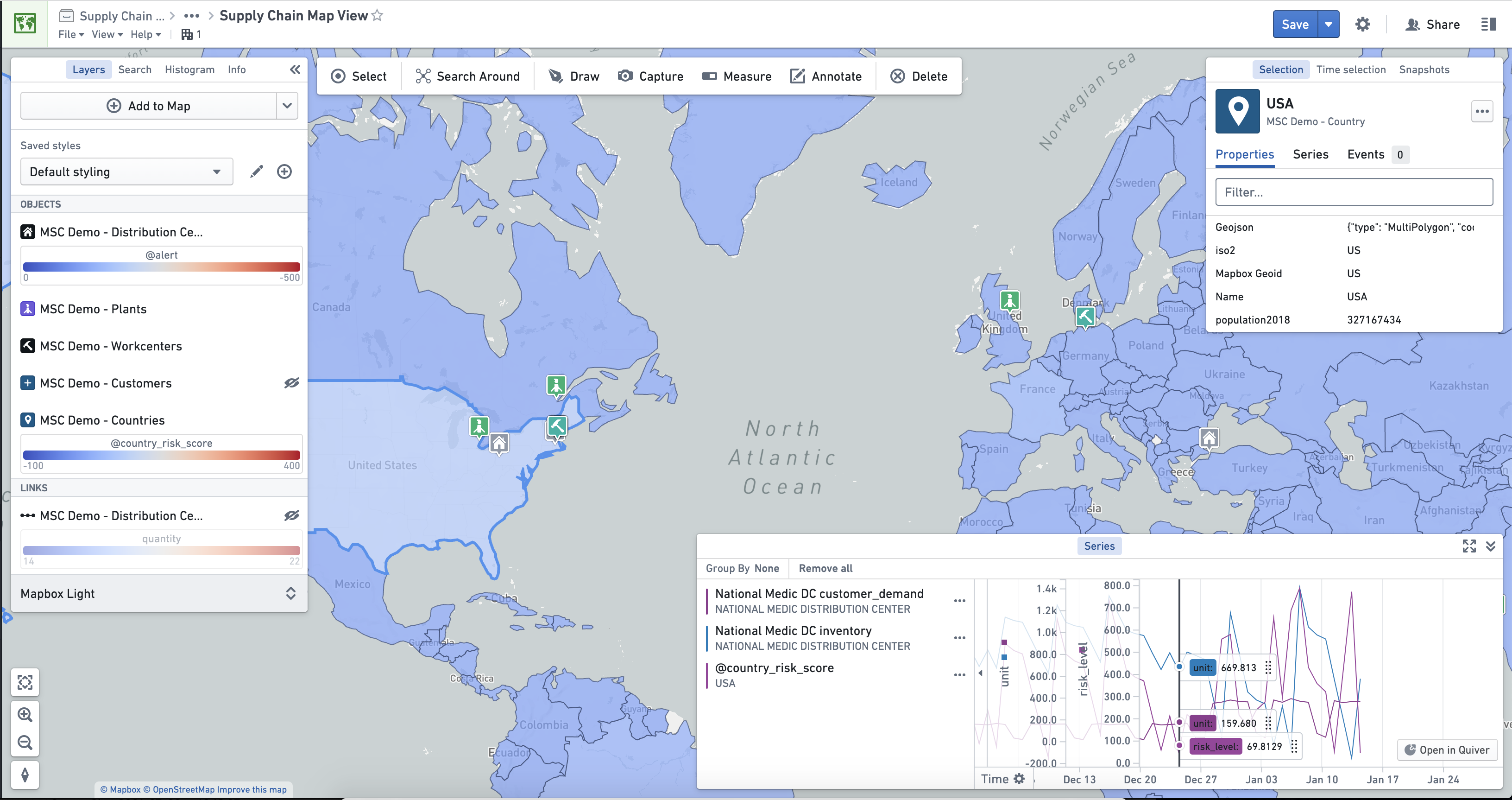
Task: Click Remove all in Series panel
Action: pyautogui.click(x=825, y=568)
